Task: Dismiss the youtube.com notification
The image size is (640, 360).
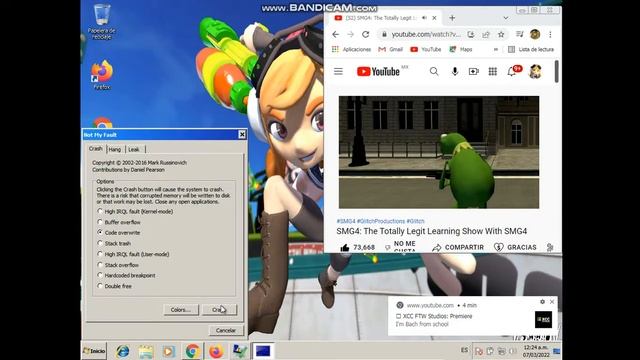Action: click(552, 302)
